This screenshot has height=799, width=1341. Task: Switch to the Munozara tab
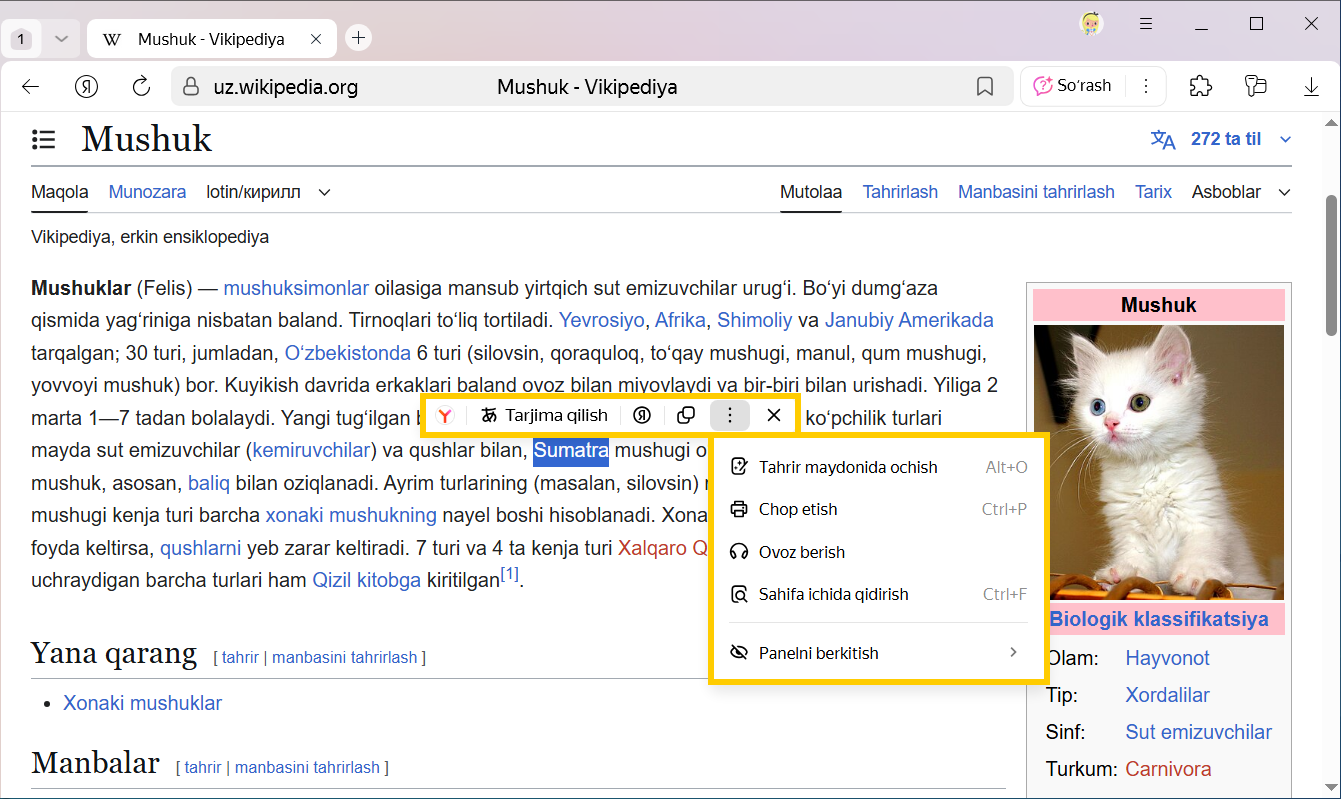point(147,192)
